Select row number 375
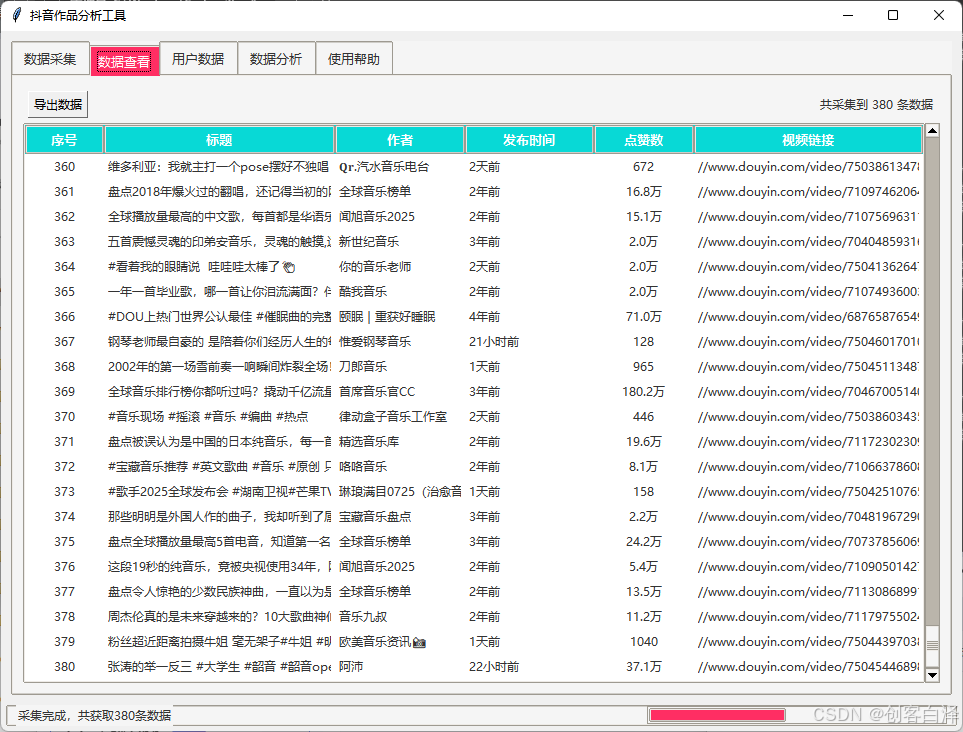963x732 pixels. 64,542
